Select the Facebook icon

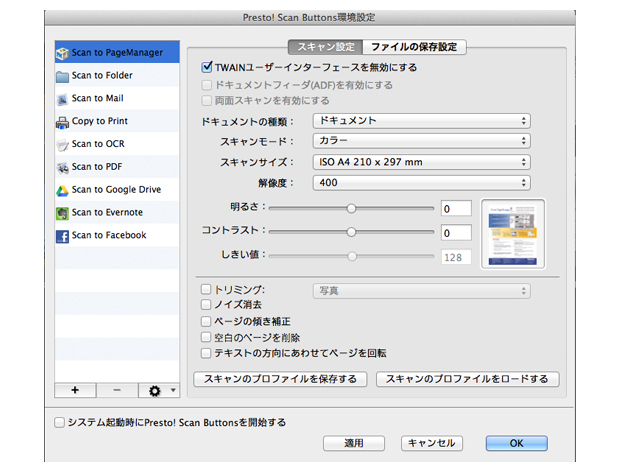tap(62, 236)
